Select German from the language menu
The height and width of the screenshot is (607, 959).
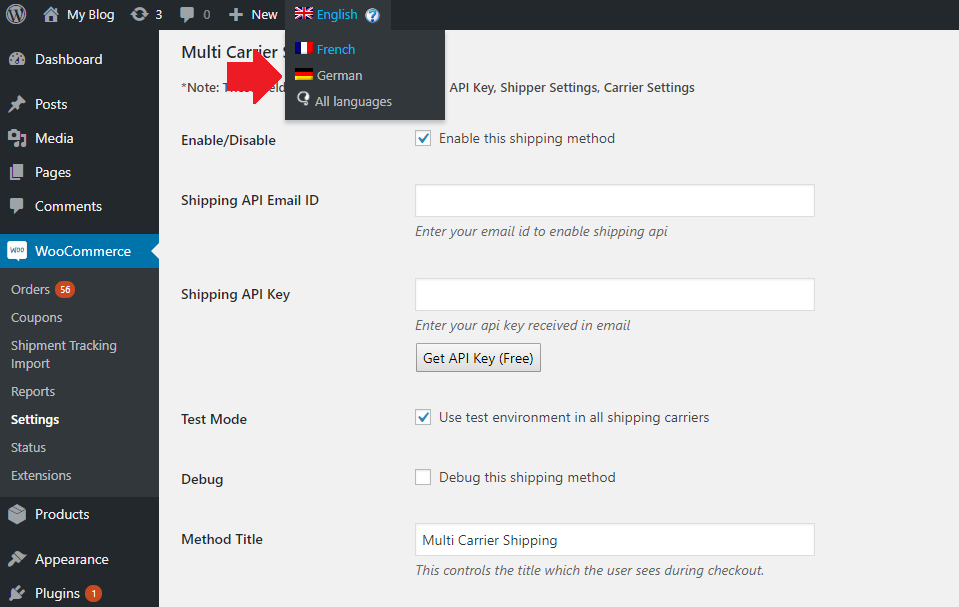click(x=338, y=74)
